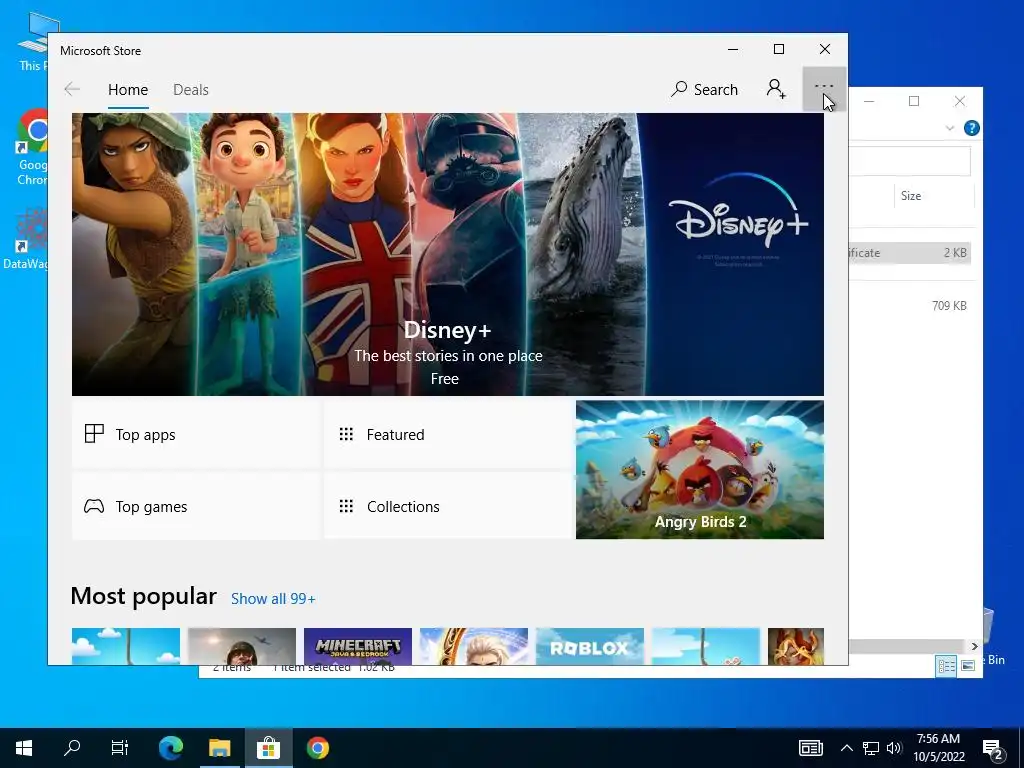
Task: Open the Featured category
Action: (x=447, y=434)
